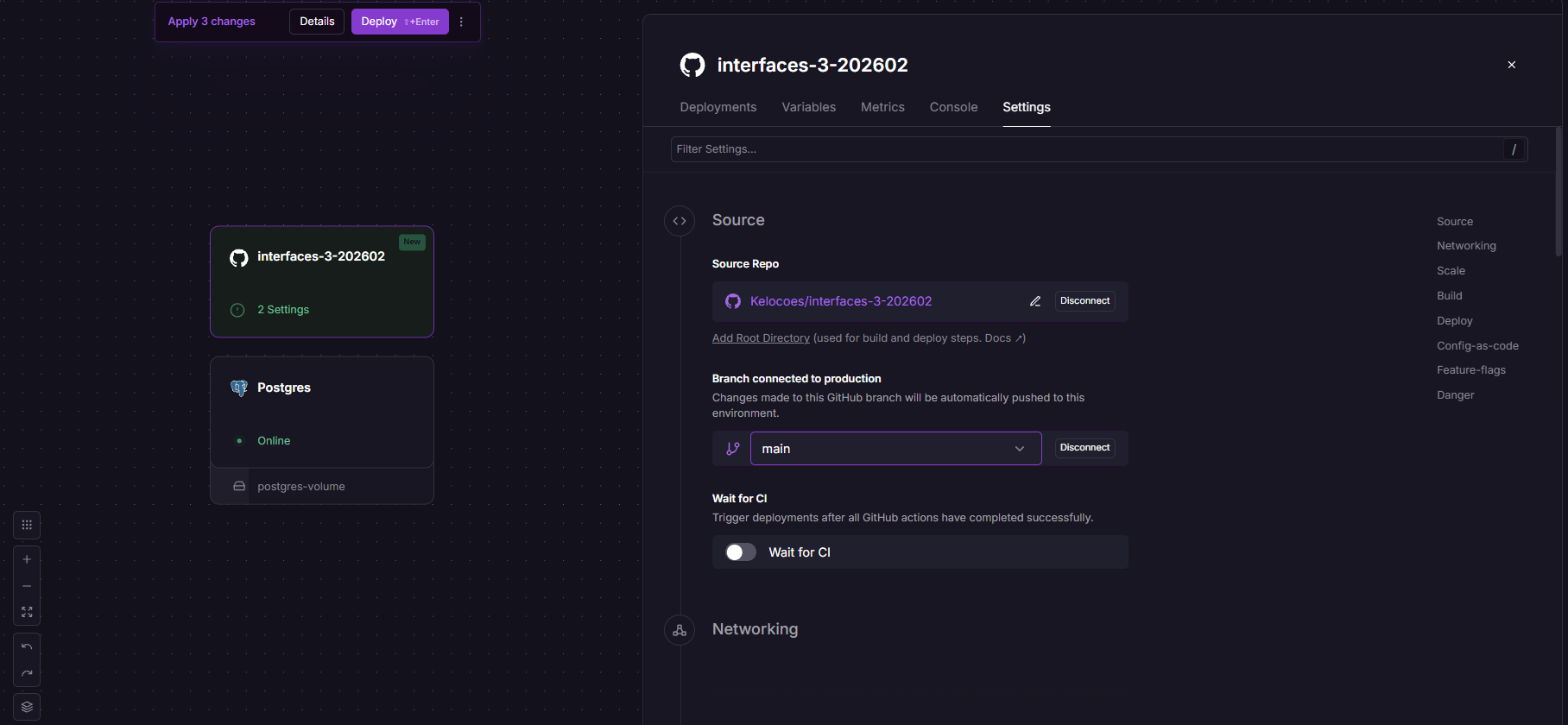
Task: Disconnect the source repo
Action: 1085,301
